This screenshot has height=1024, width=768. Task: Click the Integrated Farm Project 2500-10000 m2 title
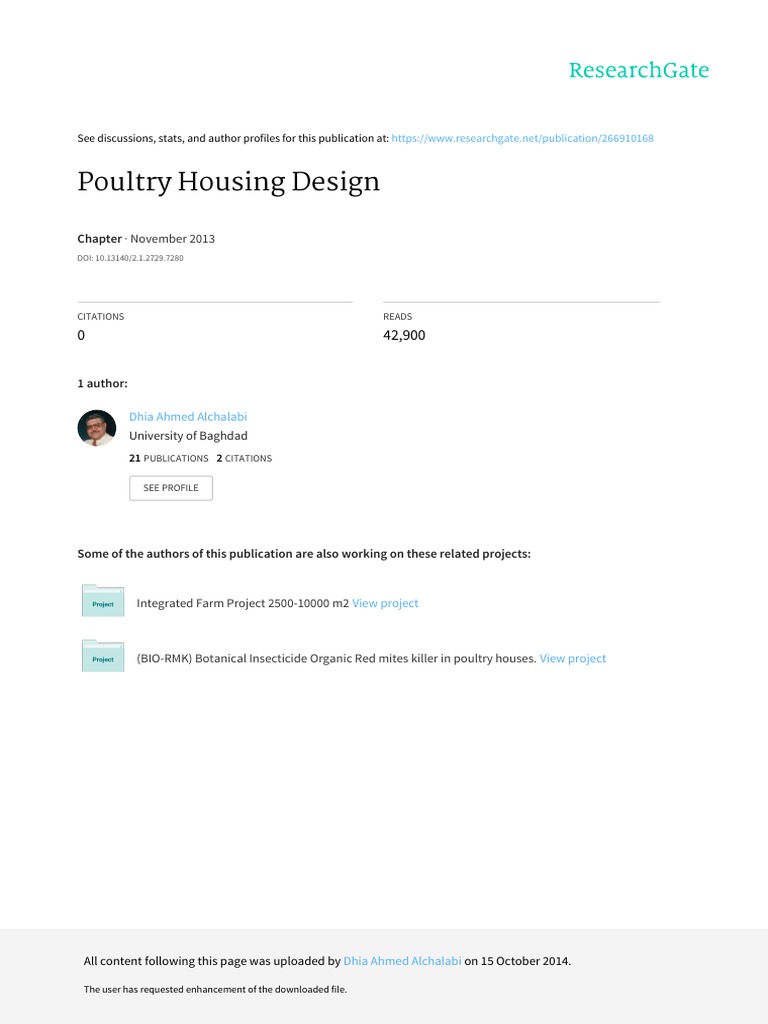coord(242,604)
